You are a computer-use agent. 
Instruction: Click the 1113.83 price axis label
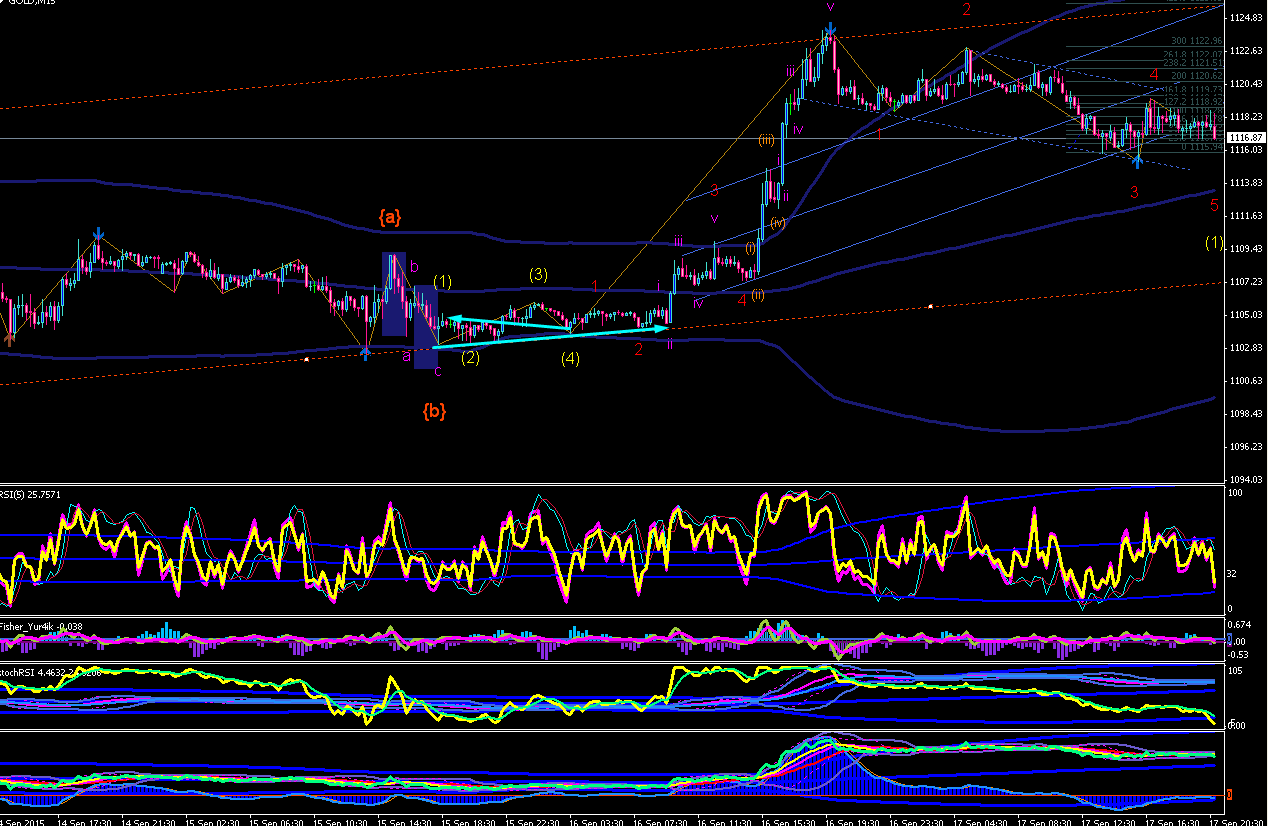click(1246, 183)
